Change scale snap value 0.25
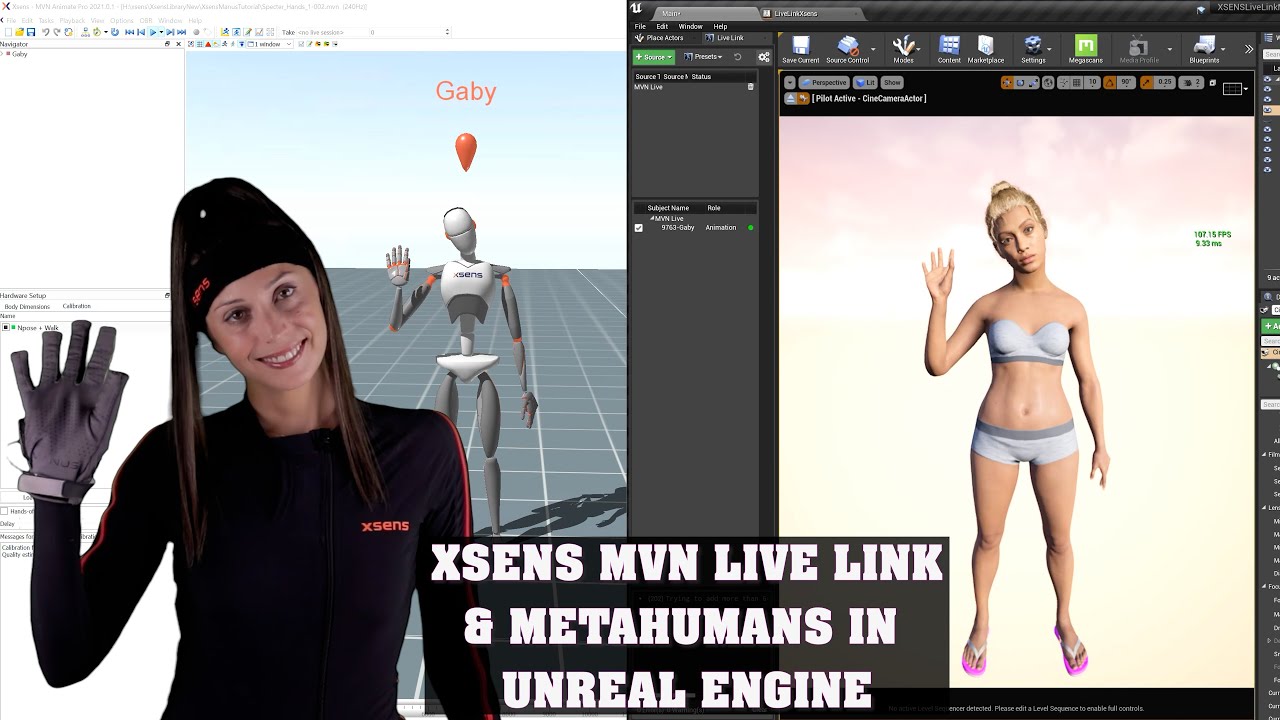This screenshot has width=1280, height=720. tap(1165, 83)
